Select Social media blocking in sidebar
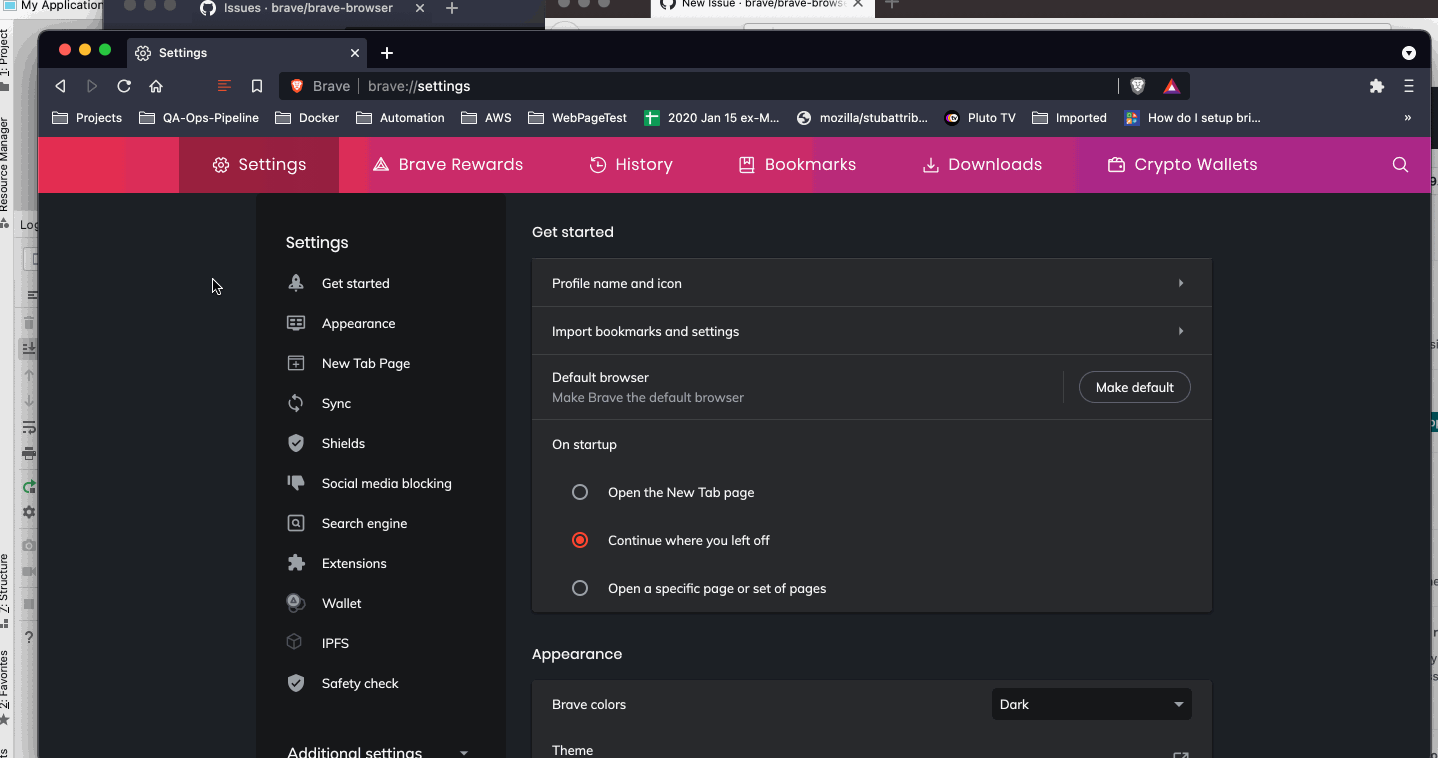 [x=369, y=483]
